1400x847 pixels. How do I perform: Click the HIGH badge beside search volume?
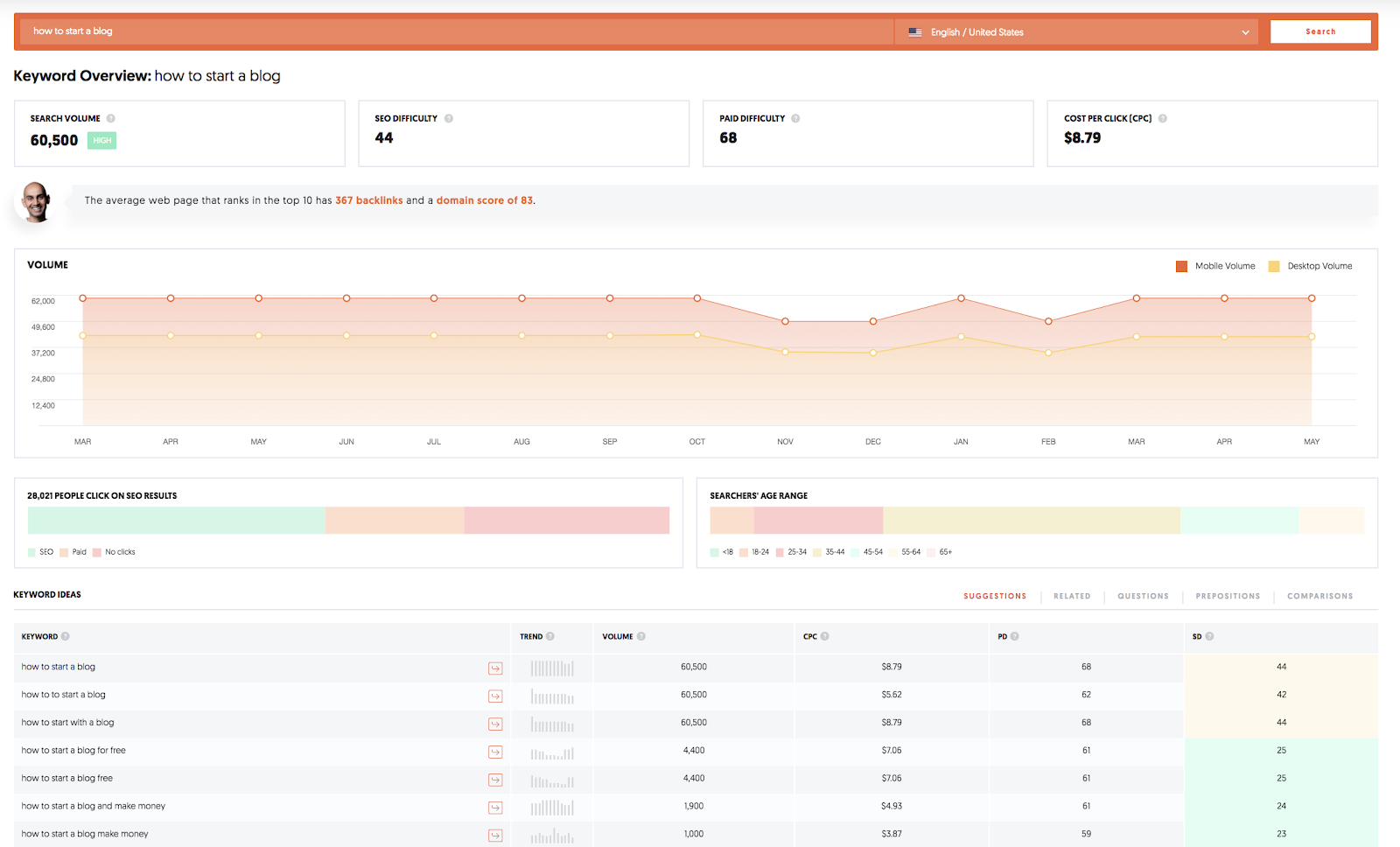click(101, 140)
